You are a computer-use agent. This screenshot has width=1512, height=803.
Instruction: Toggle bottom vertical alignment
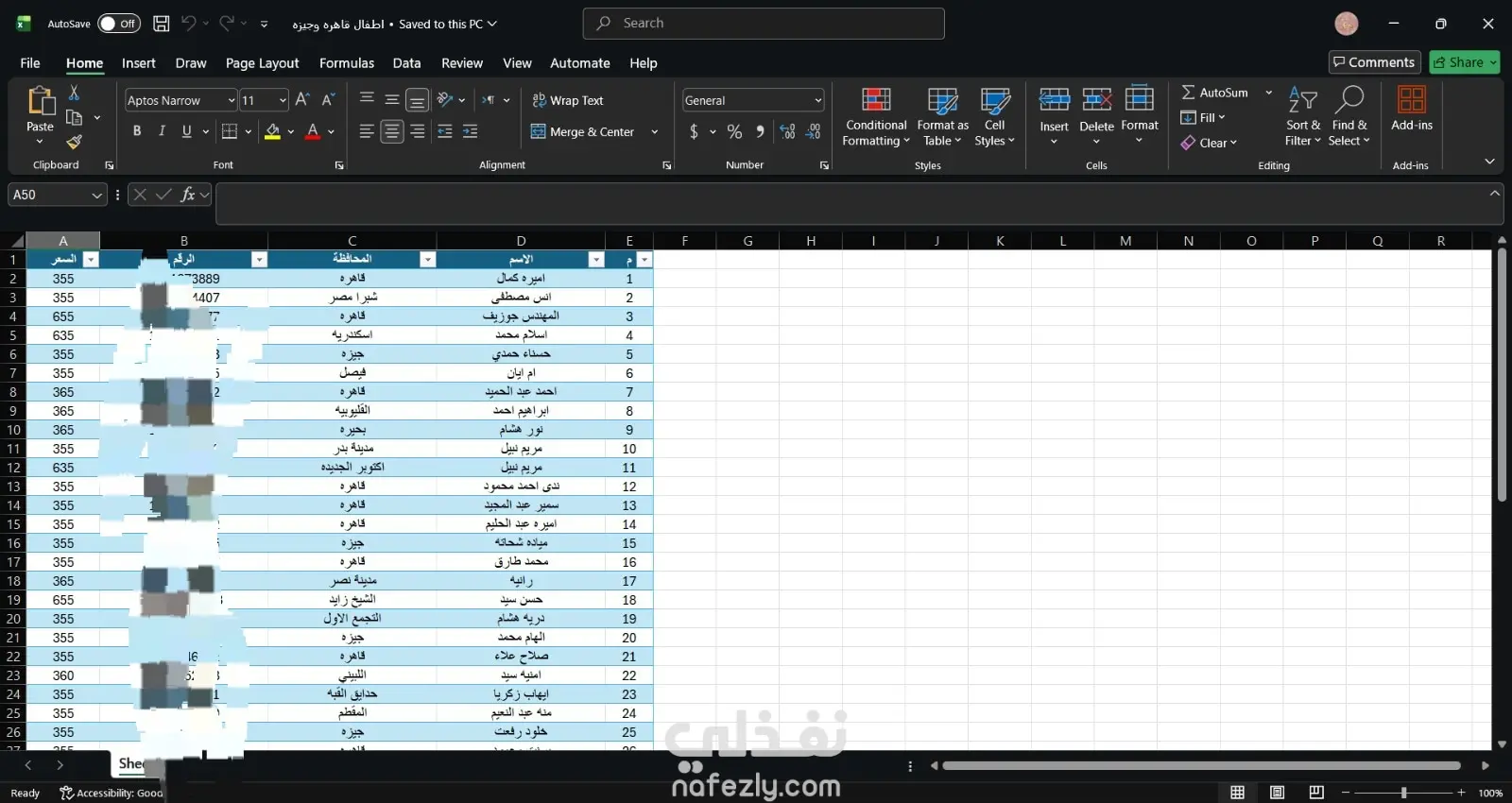click(x=418, y=99)
